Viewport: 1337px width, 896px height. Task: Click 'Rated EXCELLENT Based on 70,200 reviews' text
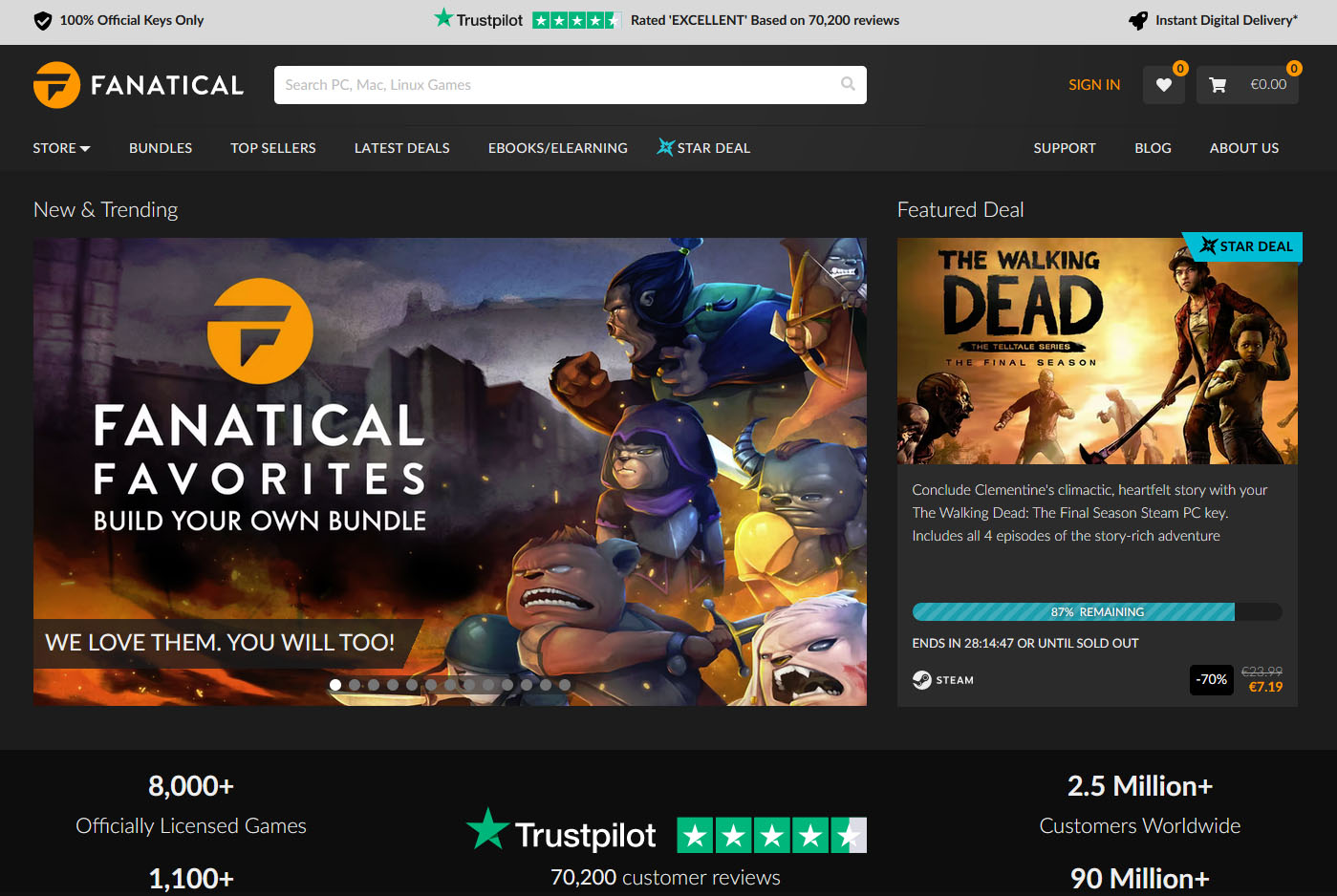coord(765,20)
